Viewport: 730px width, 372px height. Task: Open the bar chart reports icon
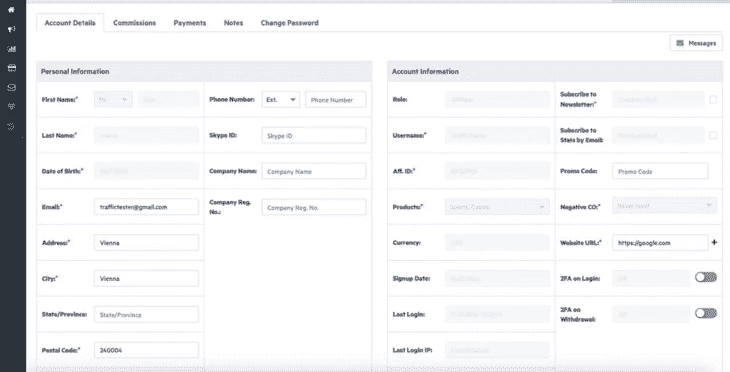click(x=11, y=49)
